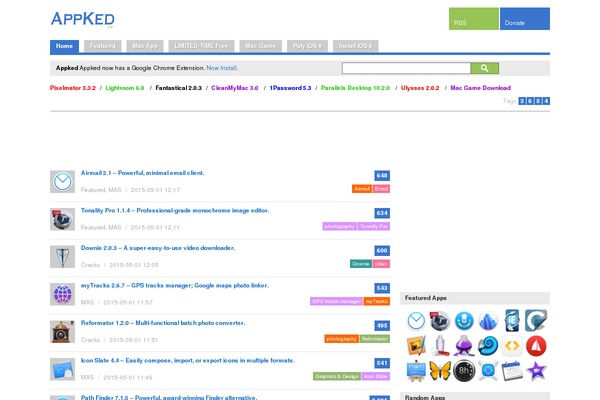Focus the search text field
This screenshot has height=400, width=600.
click(406, 68)
